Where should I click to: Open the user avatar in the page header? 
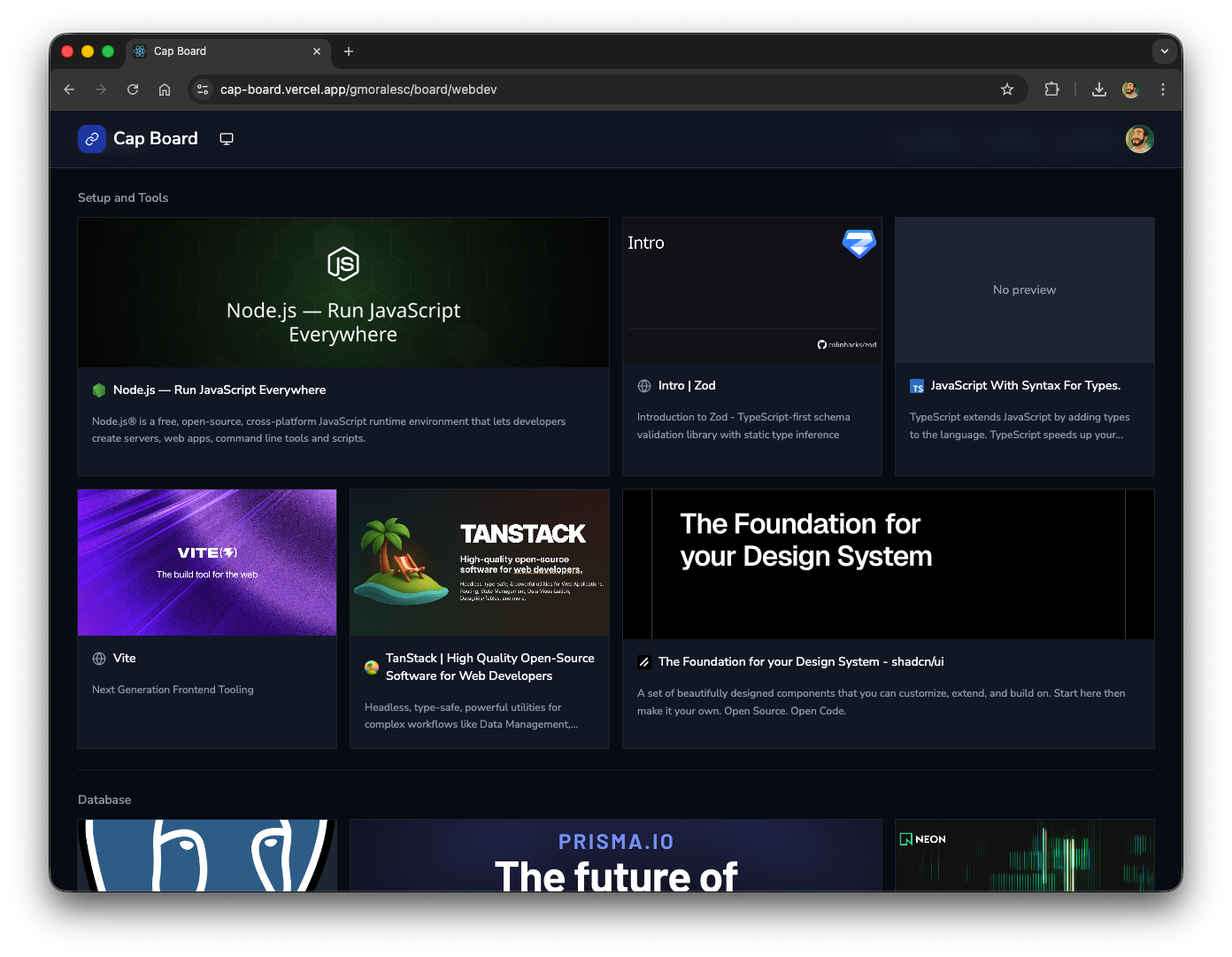pyautogui.click(x=1139, y=139)
